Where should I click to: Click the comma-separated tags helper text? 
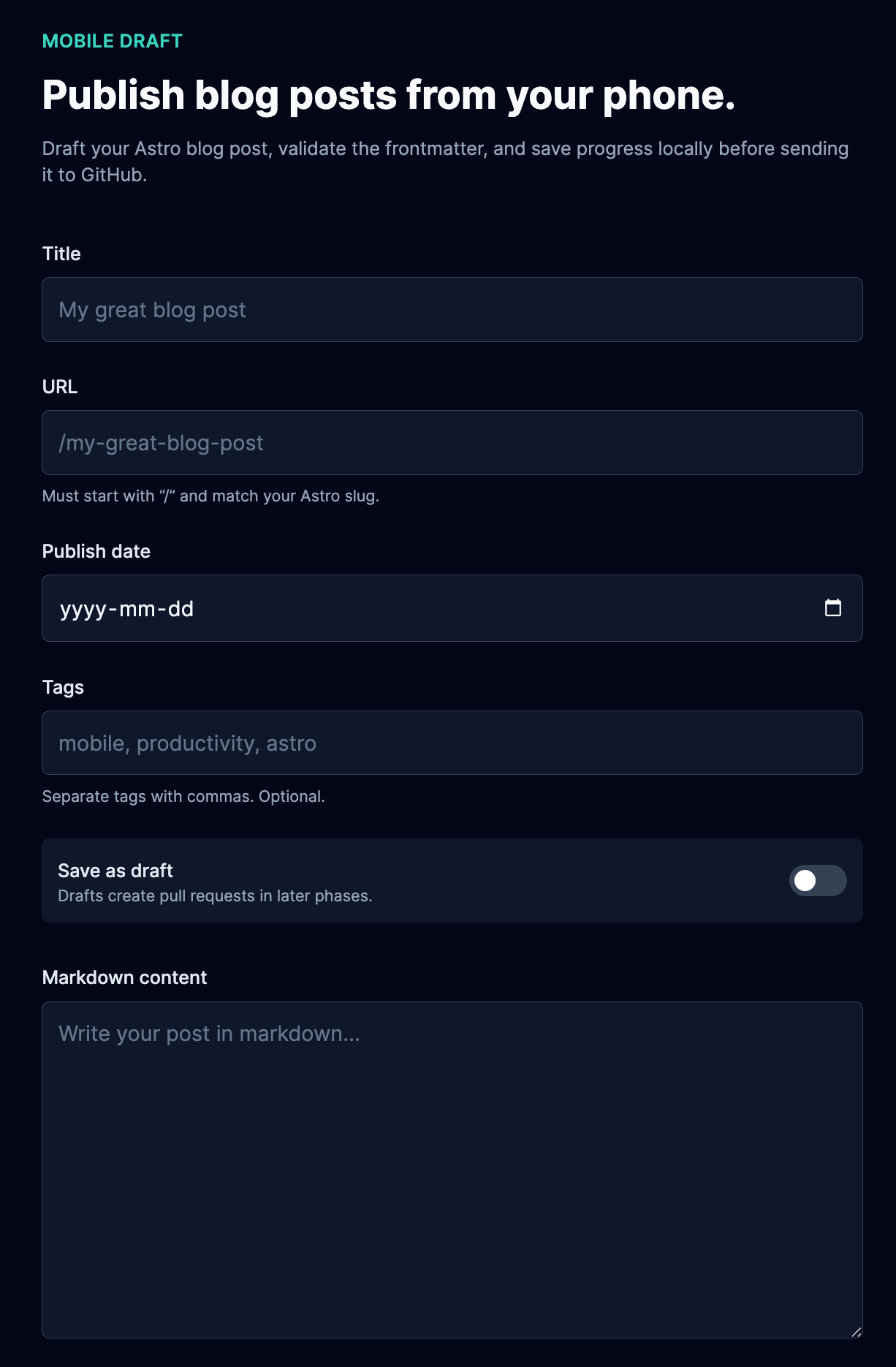(185, 796)
